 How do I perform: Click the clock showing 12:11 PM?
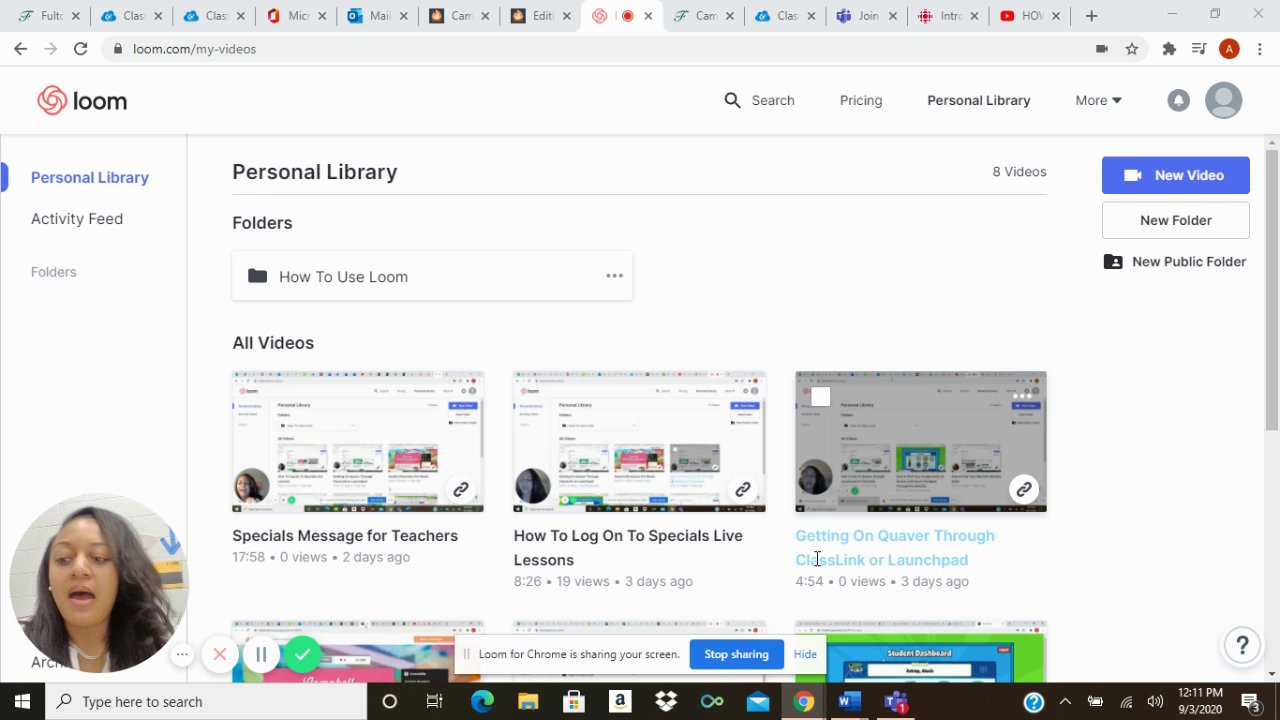point(1201,692)
